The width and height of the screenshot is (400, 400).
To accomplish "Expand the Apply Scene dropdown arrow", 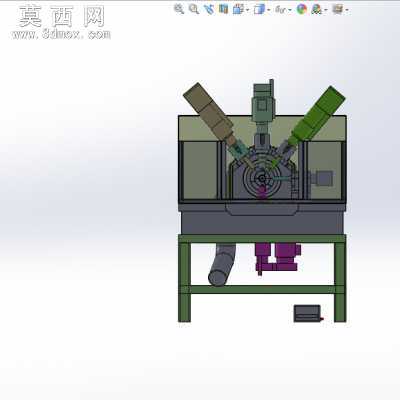I will [x=326, y=10].
